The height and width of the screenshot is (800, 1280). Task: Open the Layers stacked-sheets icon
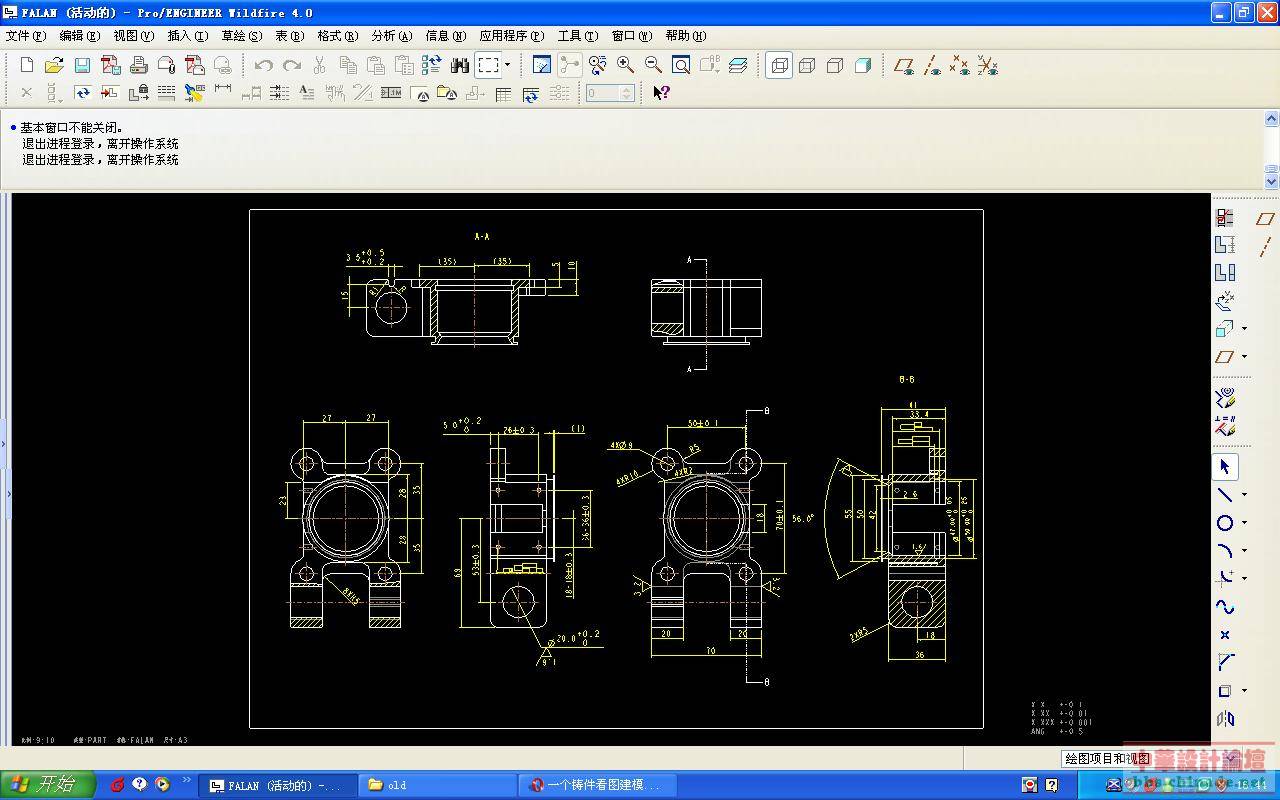tap(738, 65)
